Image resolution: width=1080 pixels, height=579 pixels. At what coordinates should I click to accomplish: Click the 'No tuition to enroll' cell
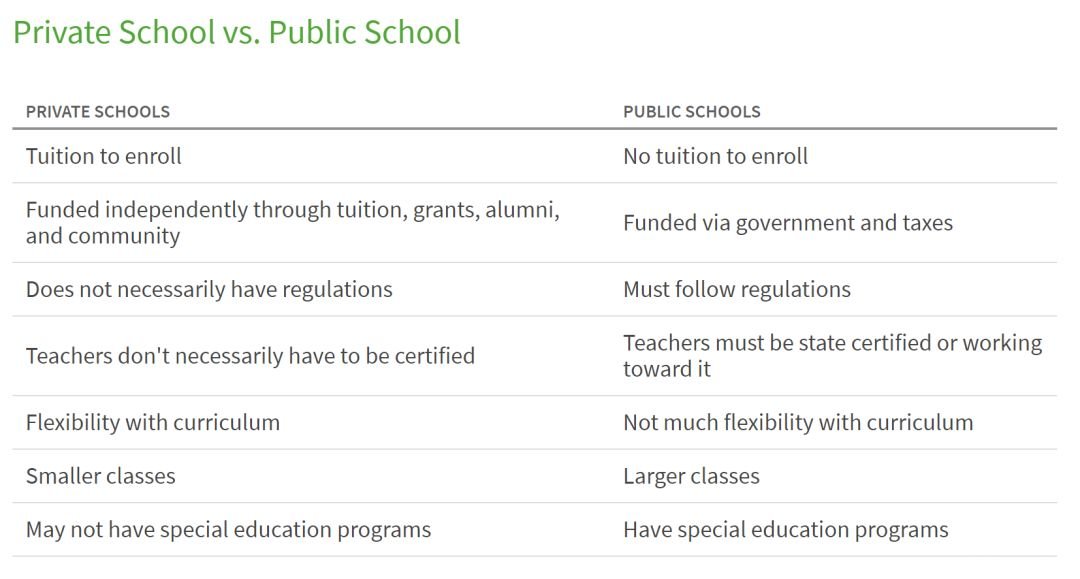click(x=716, y=156)
